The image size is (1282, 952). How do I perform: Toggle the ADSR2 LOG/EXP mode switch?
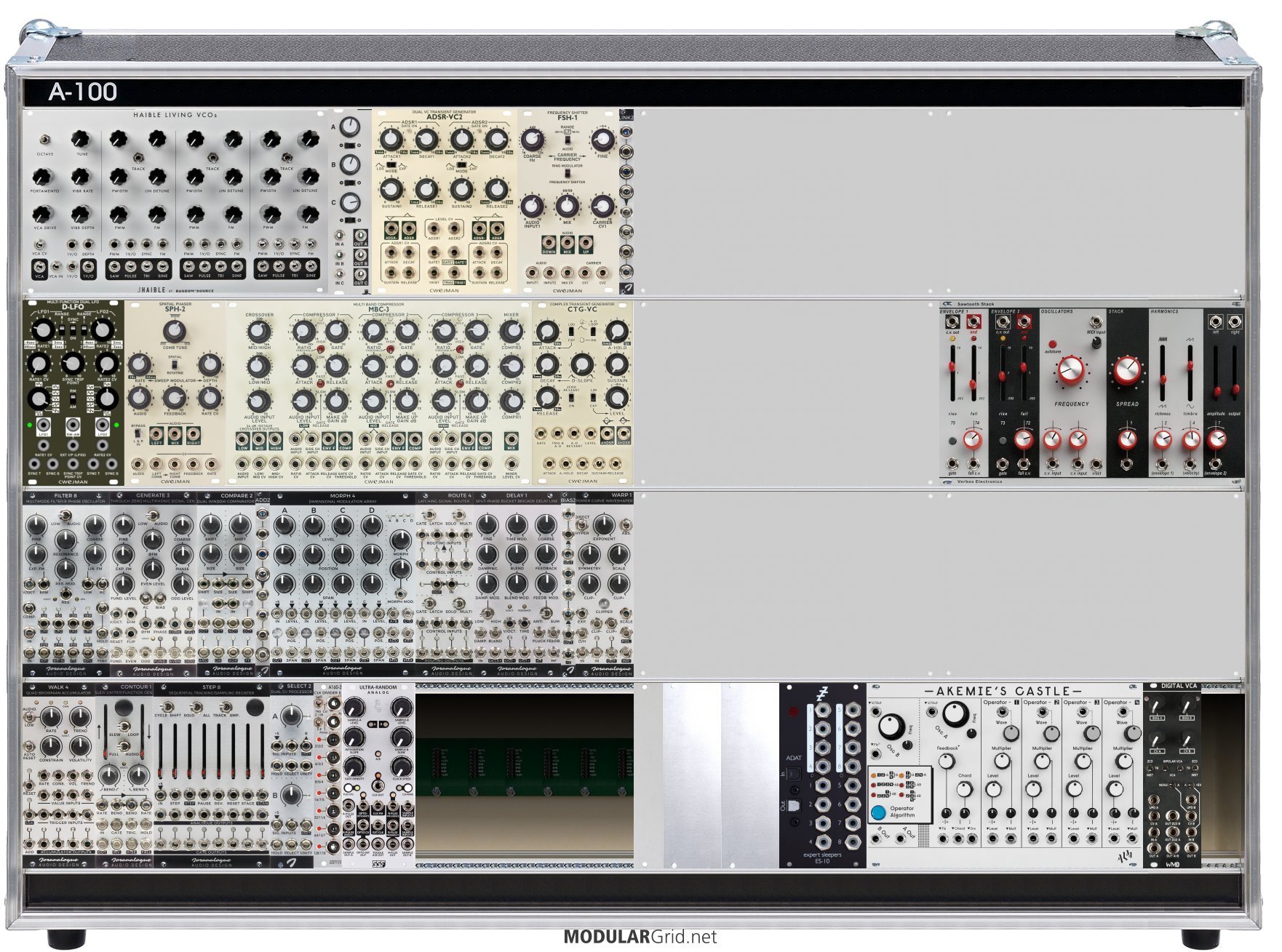461,166
